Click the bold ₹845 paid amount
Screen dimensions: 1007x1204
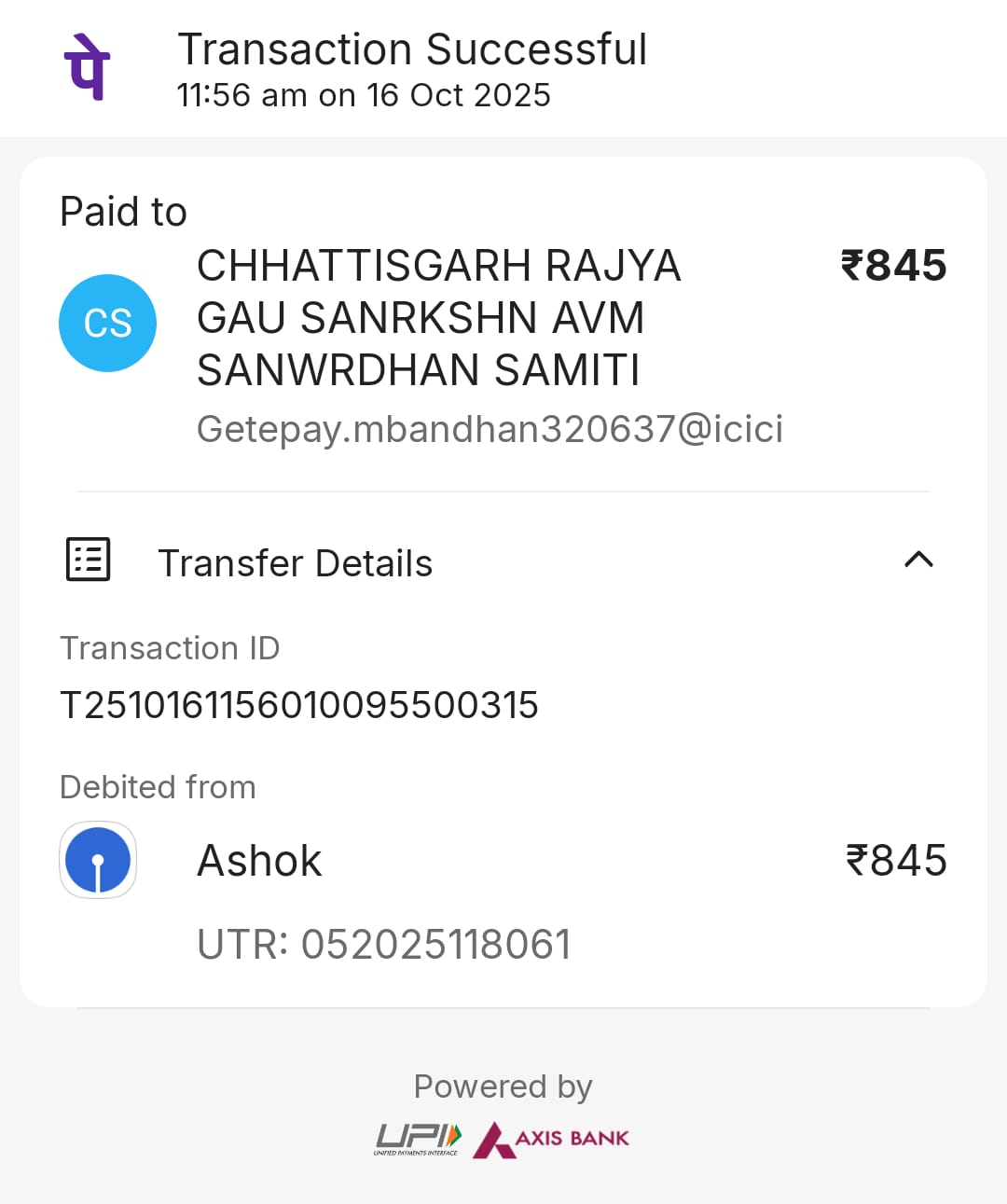coord(893,266)
